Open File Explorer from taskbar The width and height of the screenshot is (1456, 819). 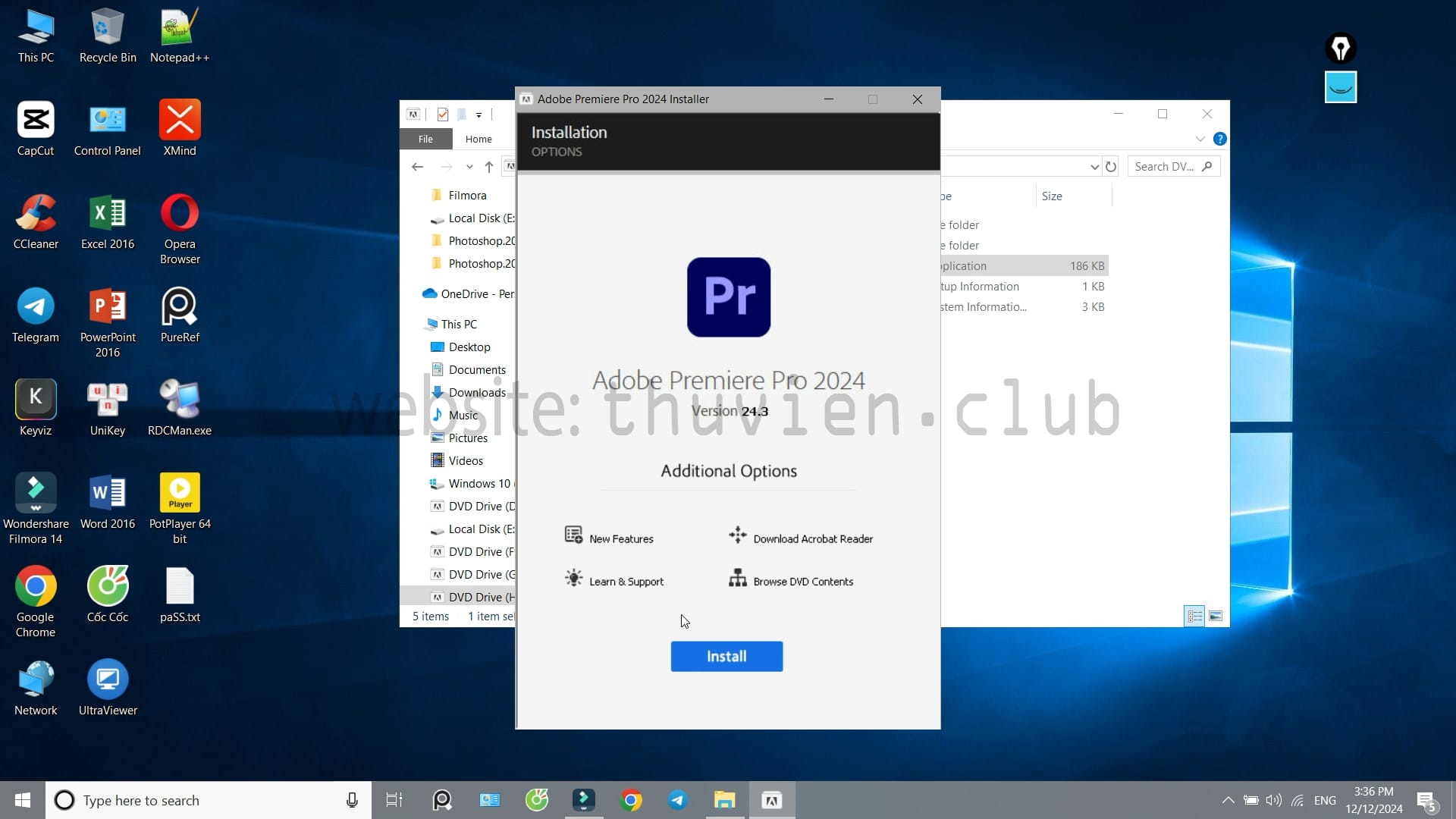tap(725, 800)
